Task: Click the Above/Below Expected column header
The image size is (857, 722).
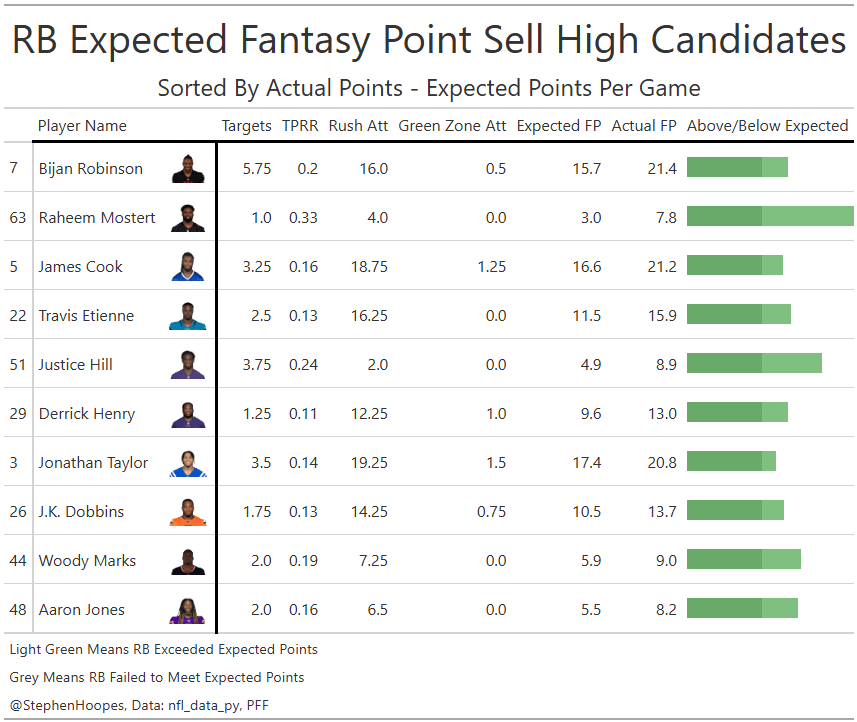Action: click(x=767, y=126)
